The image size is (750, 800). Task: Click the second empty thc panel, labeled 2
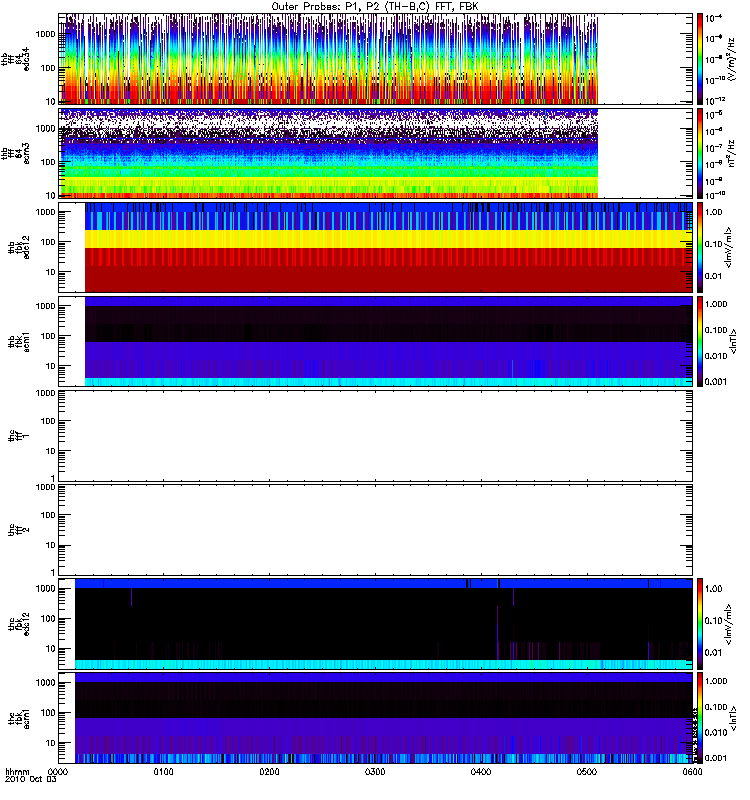point(375,530)
